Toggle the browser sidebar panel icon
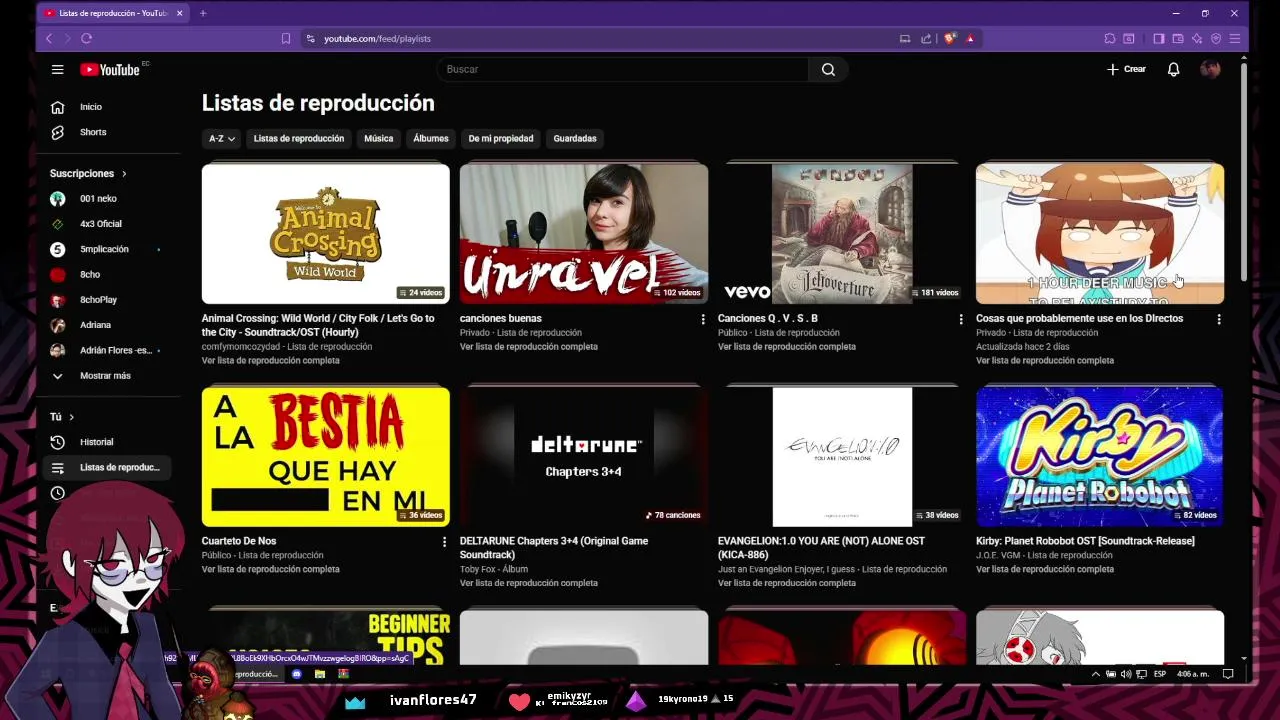The width and height of the screenshot is (1280, 720). point(1158,38)
